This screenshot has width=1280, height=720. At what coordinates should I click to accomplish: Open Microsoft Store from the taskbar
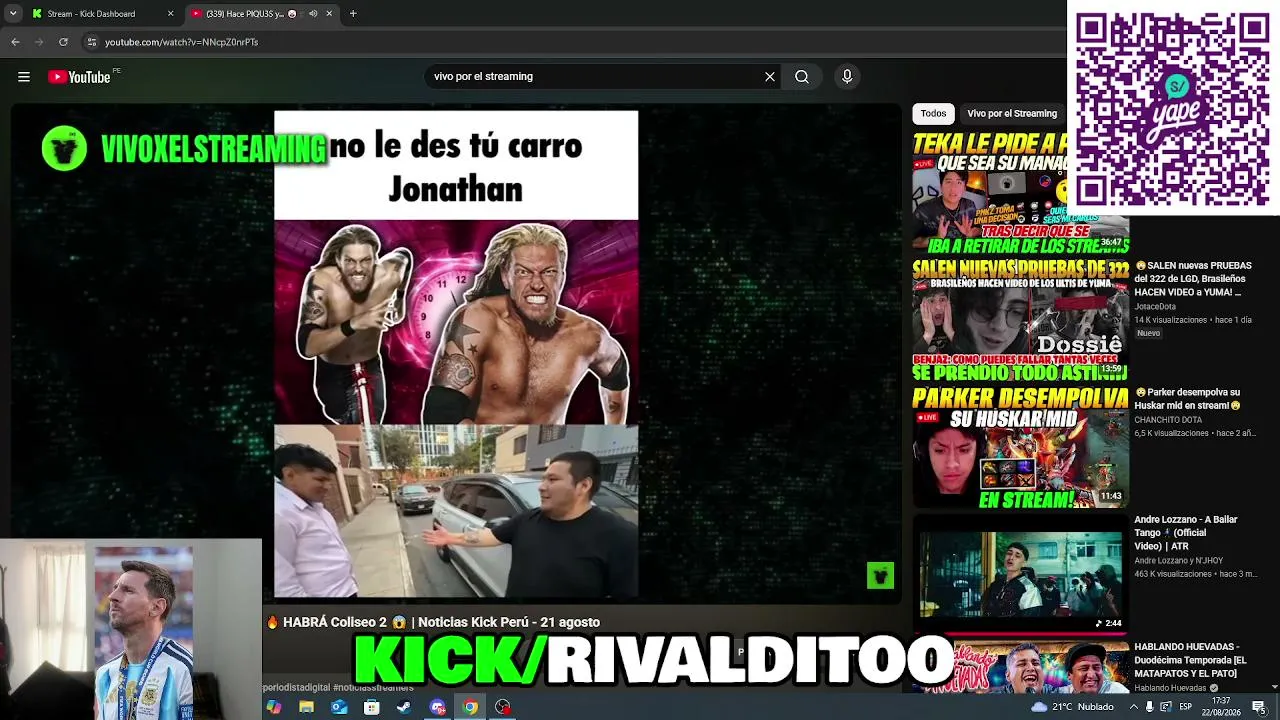pyautogui.click(x=371, y=707)
